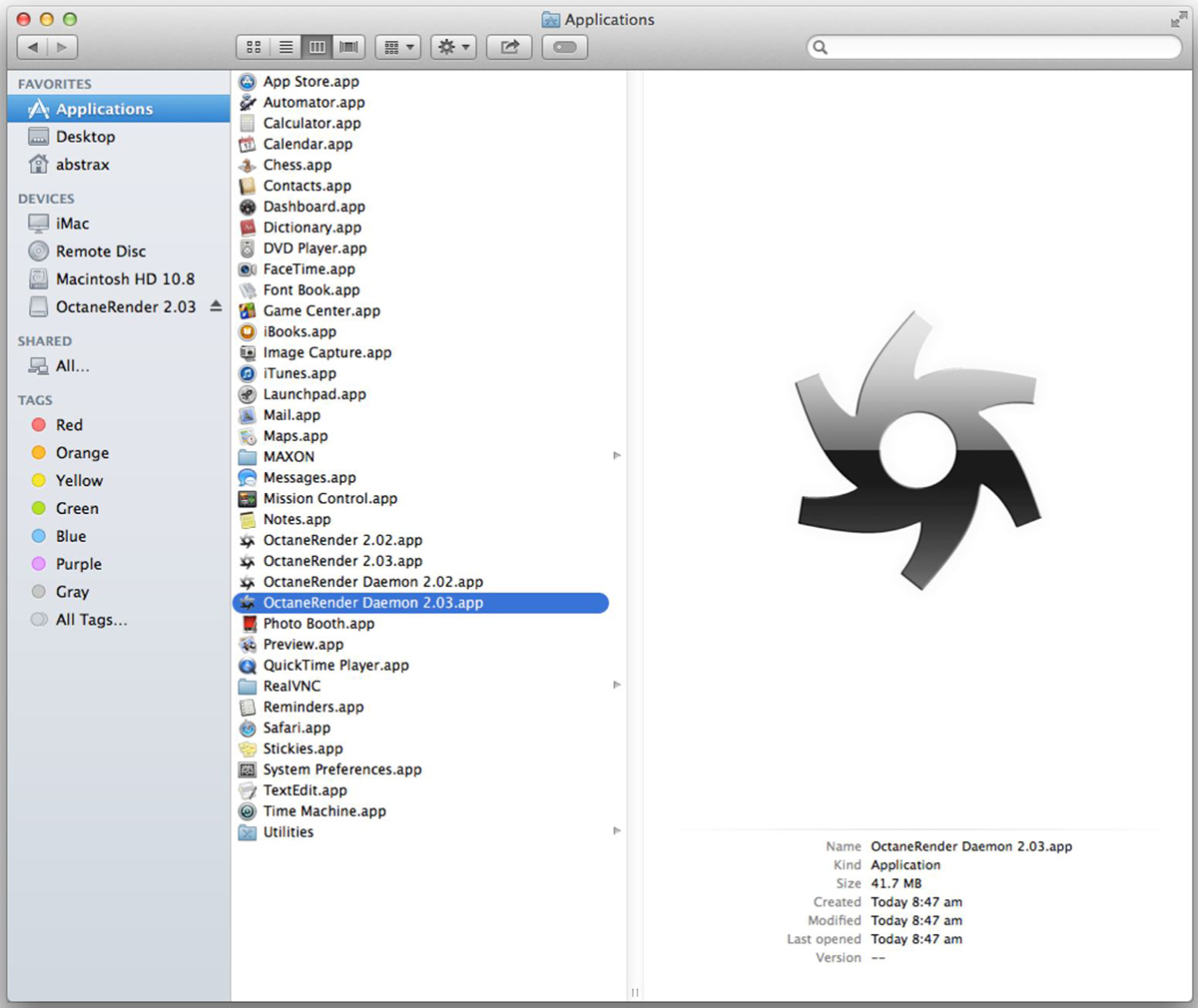Eject the OctaneRender 2.03 disk

(216, 307)
